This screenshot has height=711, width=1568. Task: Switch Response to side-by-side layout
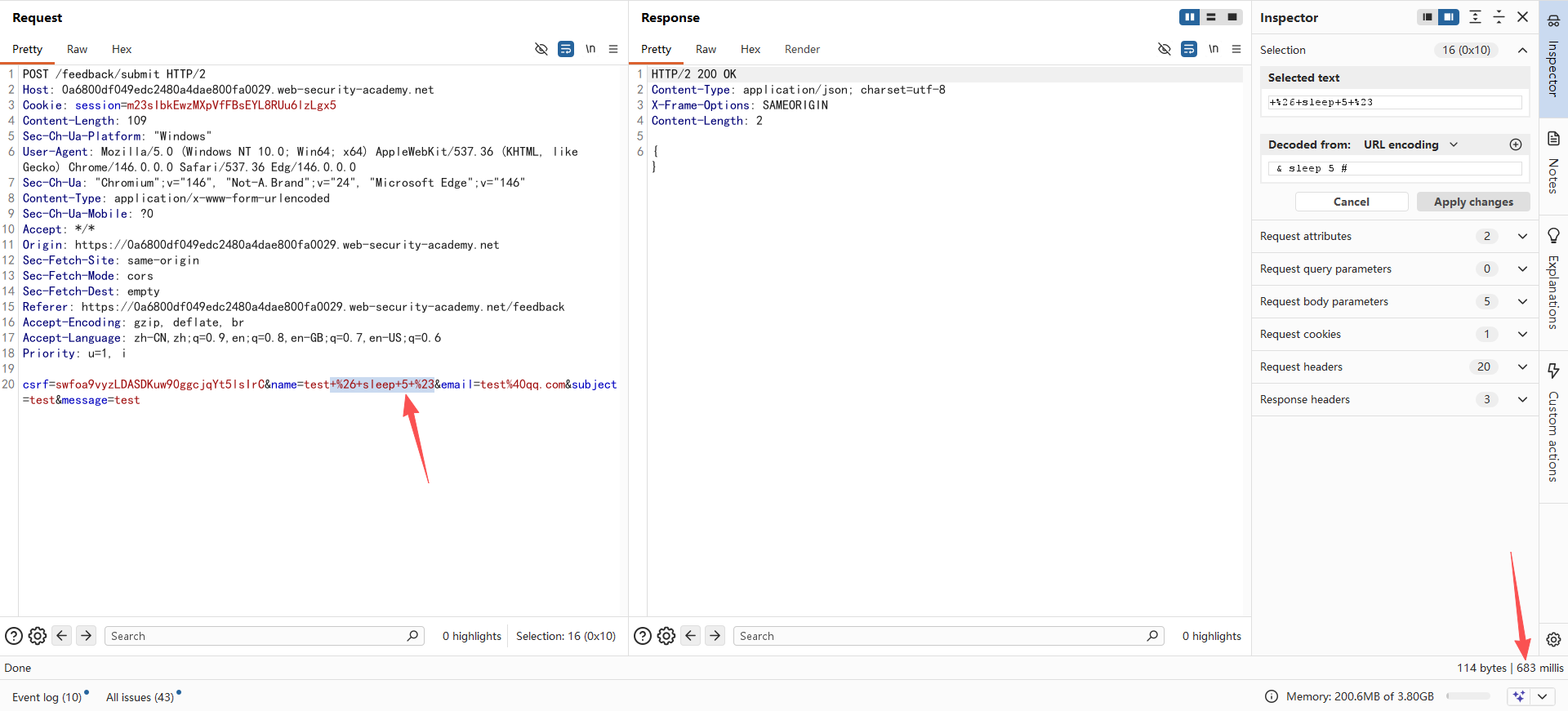pyautogui.click(x=1189, y=17)
